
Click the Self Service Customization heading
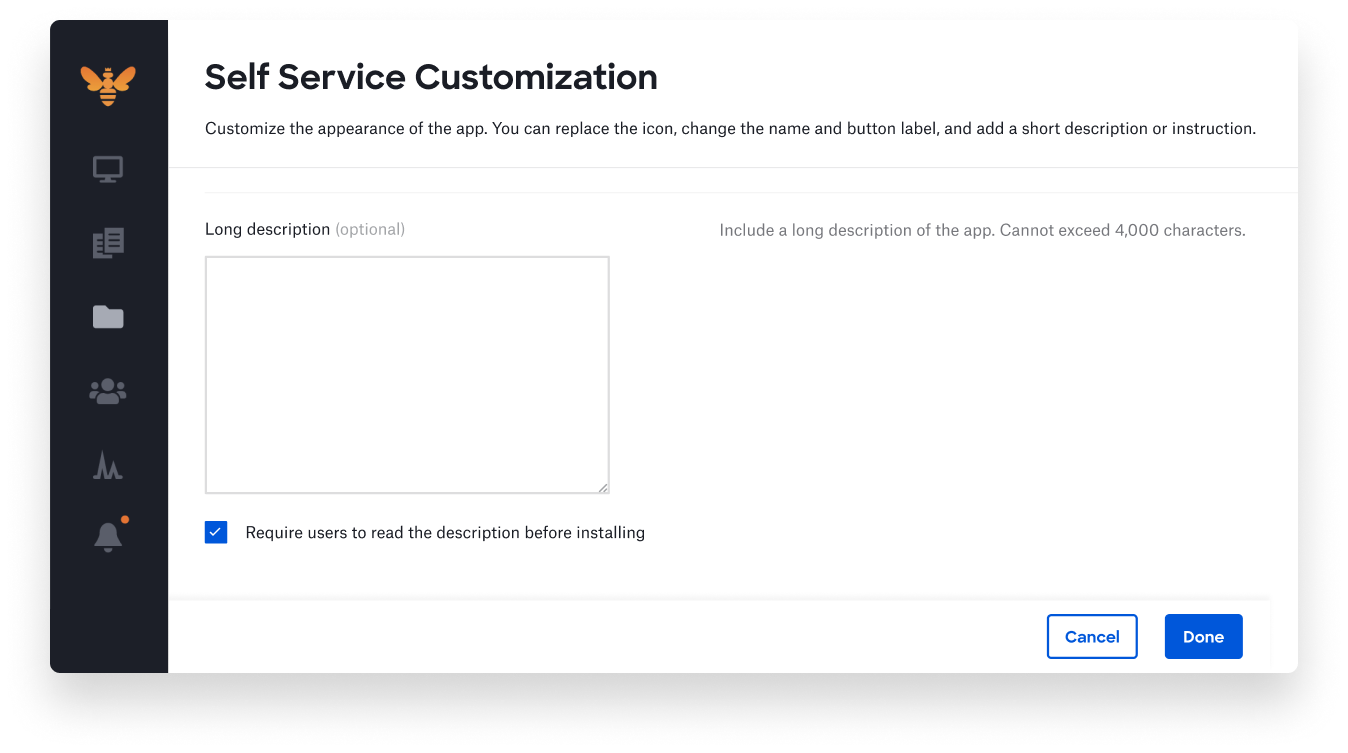431,77
